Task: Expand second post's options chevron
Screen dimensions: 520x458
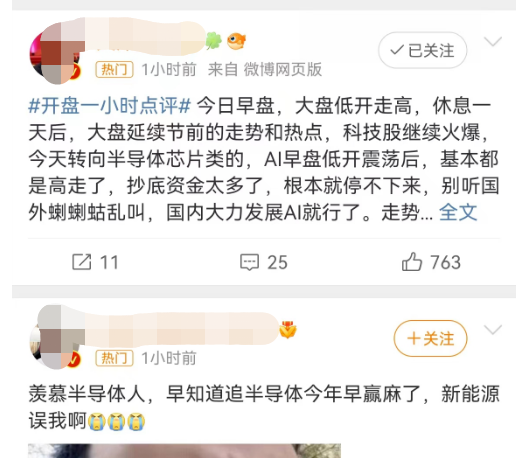Action: click(x=493, y=330)
